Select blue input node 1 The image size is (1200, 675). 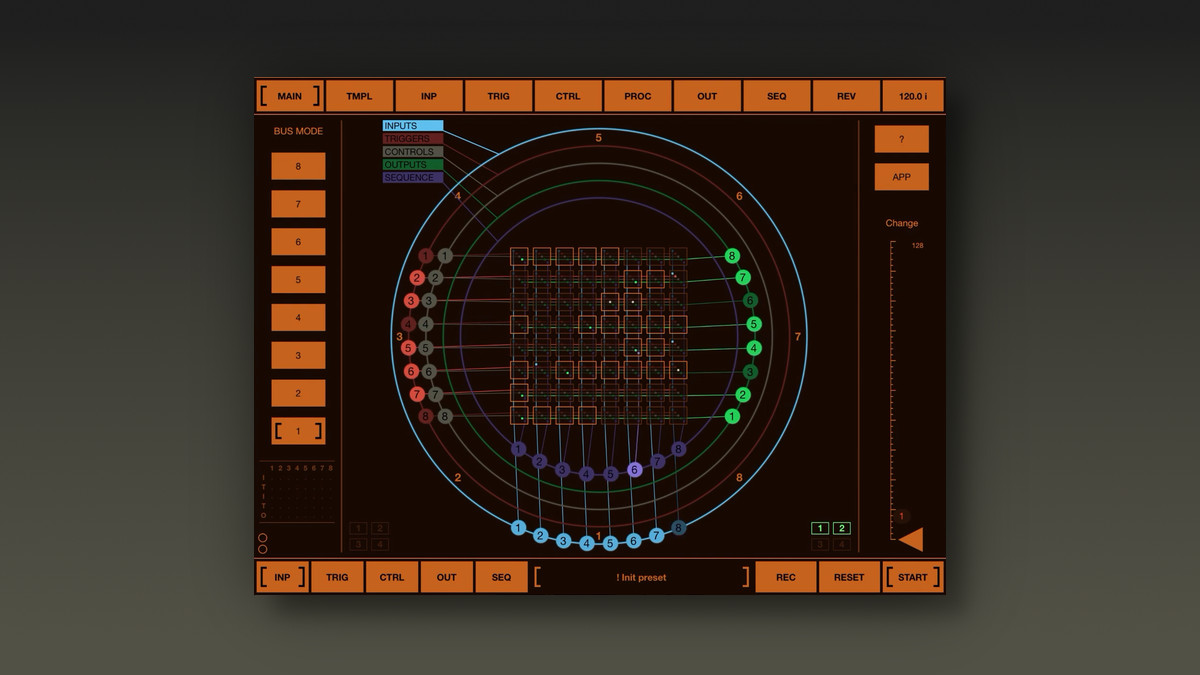tap(518, 528)
